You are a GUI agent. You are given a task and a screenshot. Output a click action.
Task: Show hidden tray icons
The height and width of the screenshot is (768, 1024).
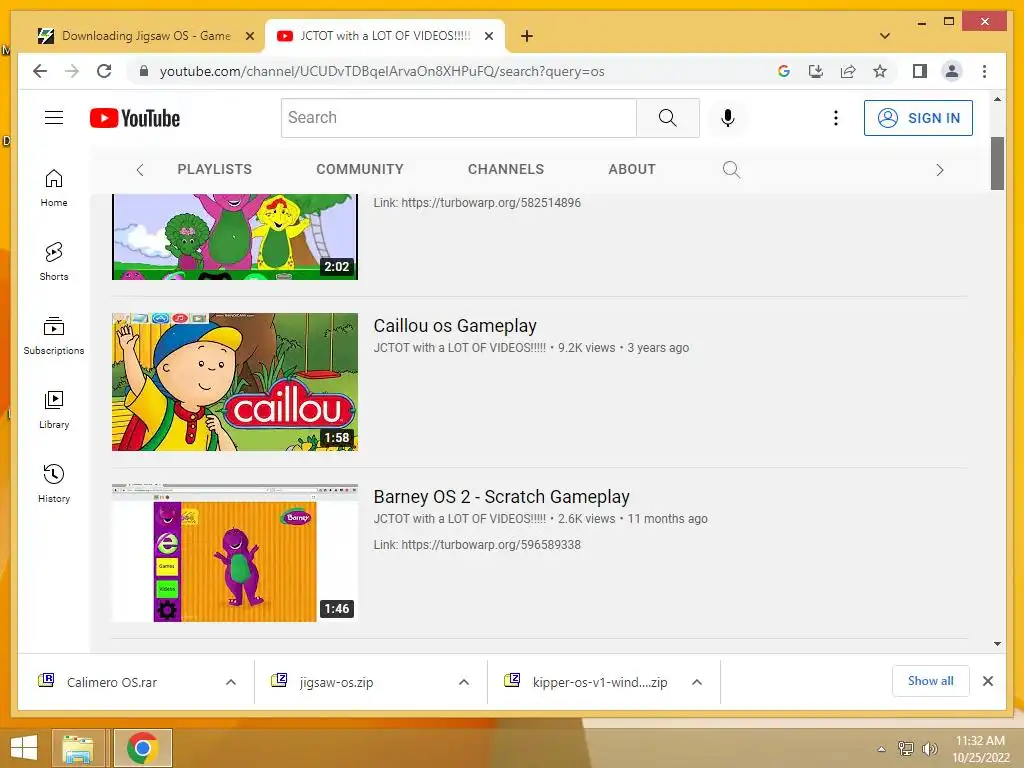(x=881, y=749)
